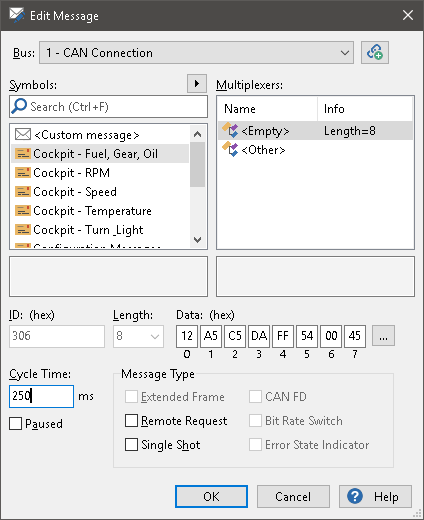
Task: Open the data bytes ellipsis editor
Action: [x=383, y=336]
